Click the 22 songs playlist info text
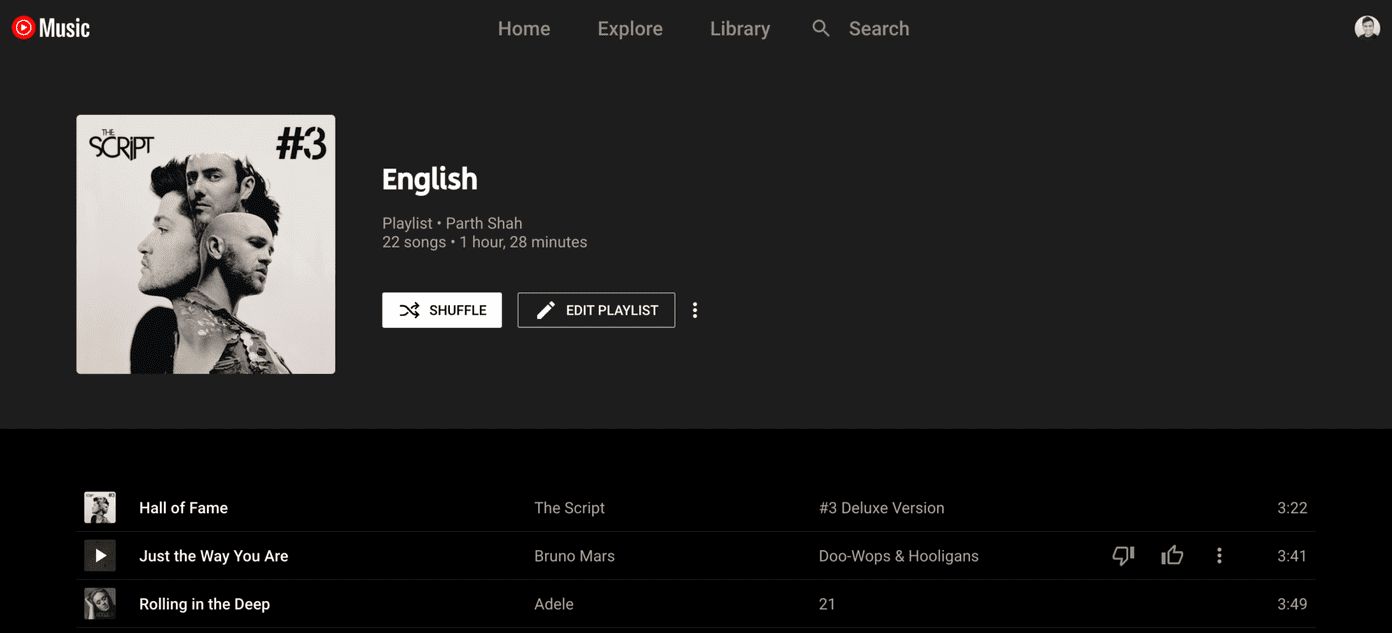Screen dimensions: 1392x633 coord(414,242)
